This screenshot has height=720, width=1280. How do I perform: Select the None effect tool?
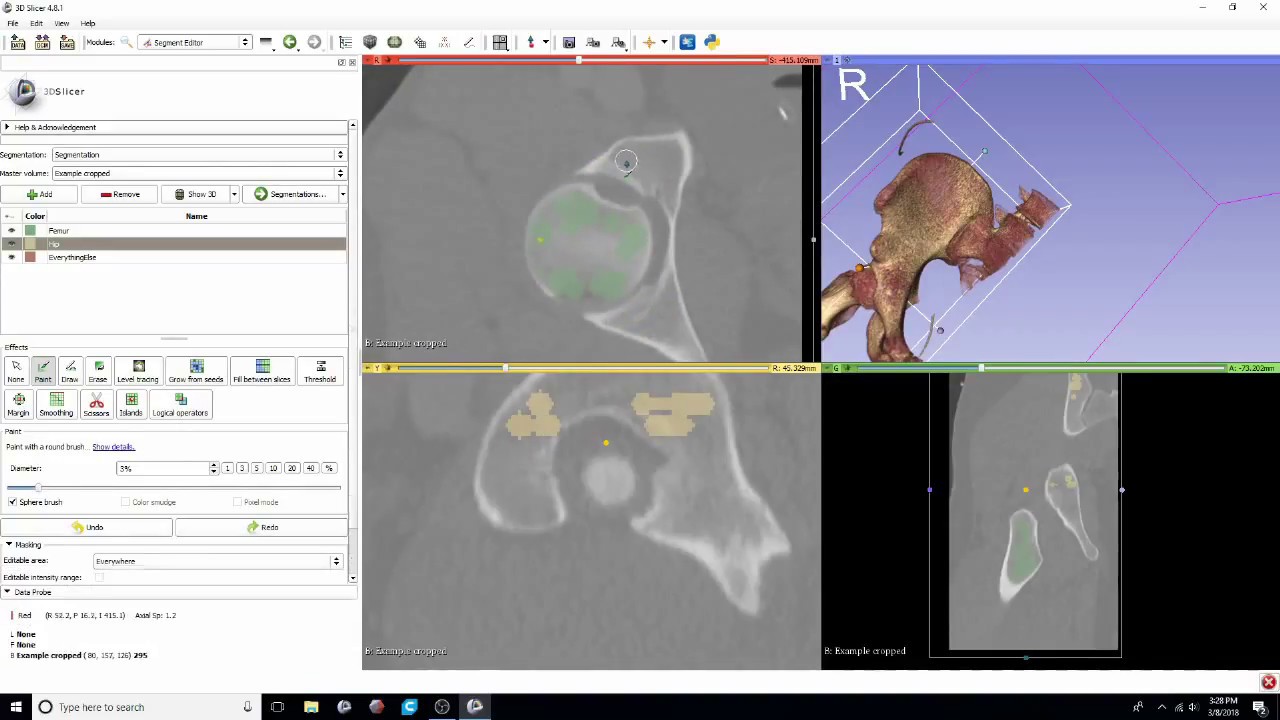[16, 372]
